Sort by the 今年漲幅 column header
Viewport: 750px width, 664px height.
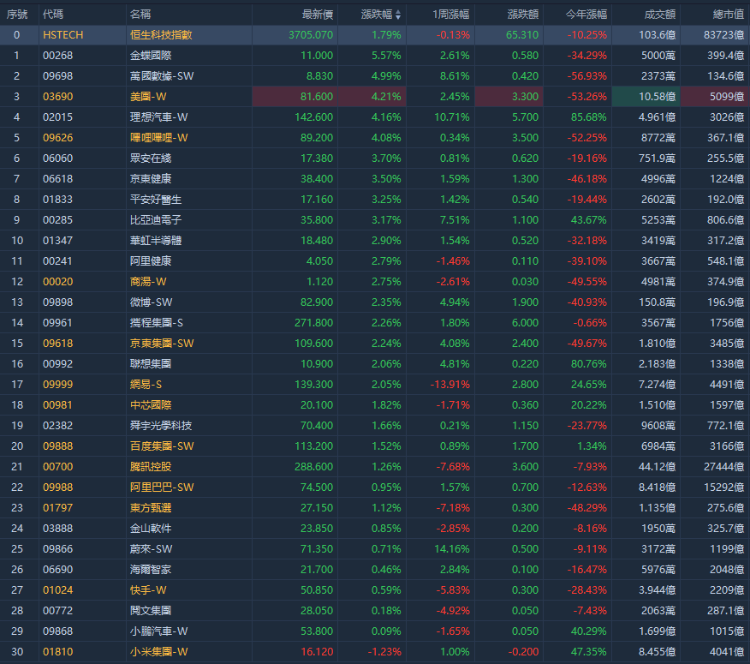[x=586, y=15]
